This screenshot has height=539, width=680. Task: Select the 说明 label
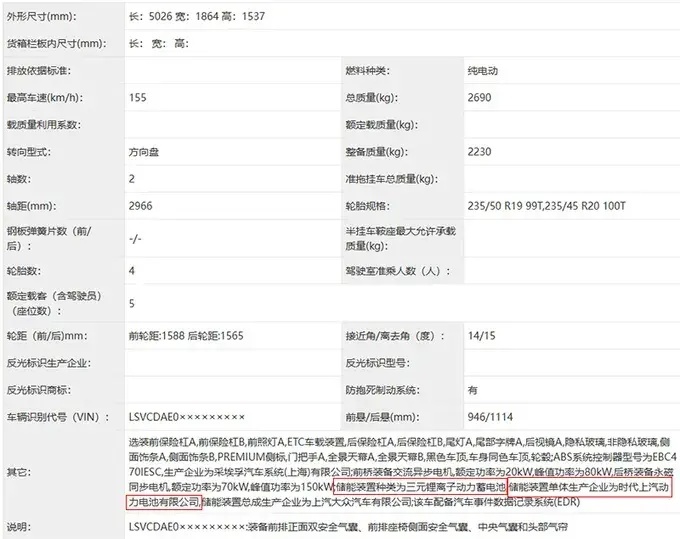18,527
